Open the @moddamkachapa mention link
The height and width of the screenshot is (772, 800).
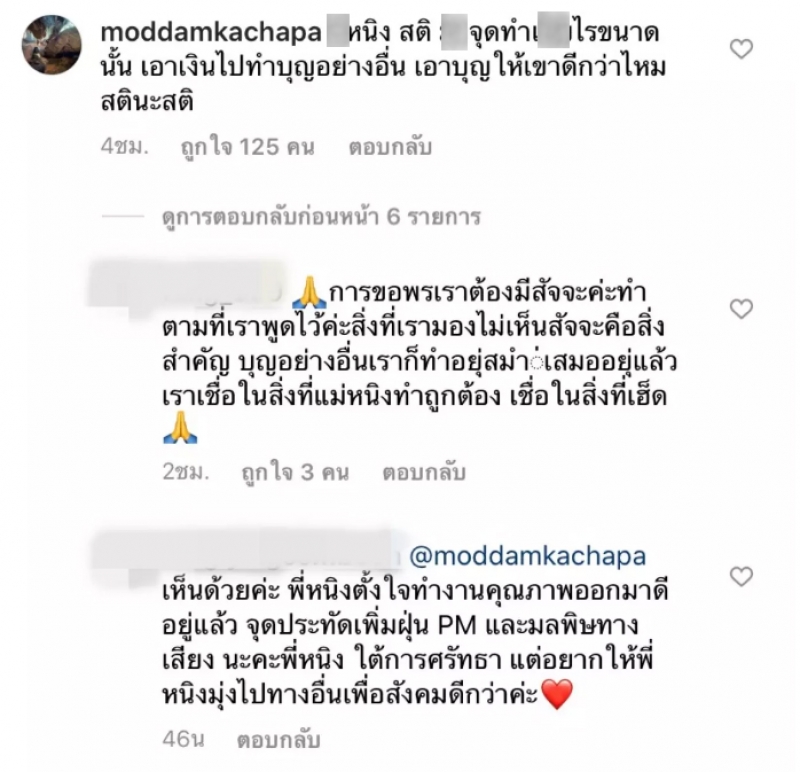point(528,556)
